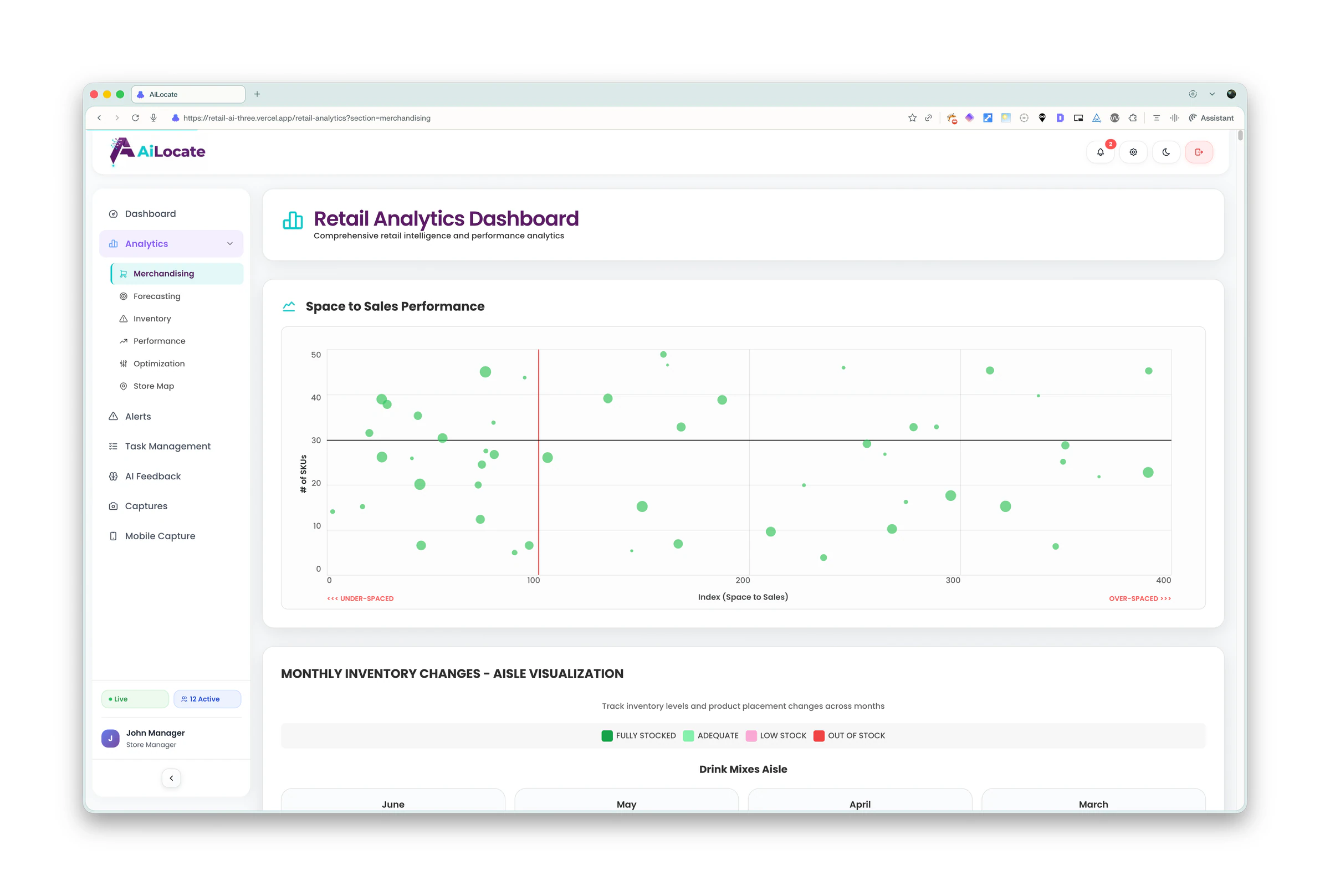Collapse the Analytics menu chevron
This screenshot has height=896, width=1330.
click(229, 243)
